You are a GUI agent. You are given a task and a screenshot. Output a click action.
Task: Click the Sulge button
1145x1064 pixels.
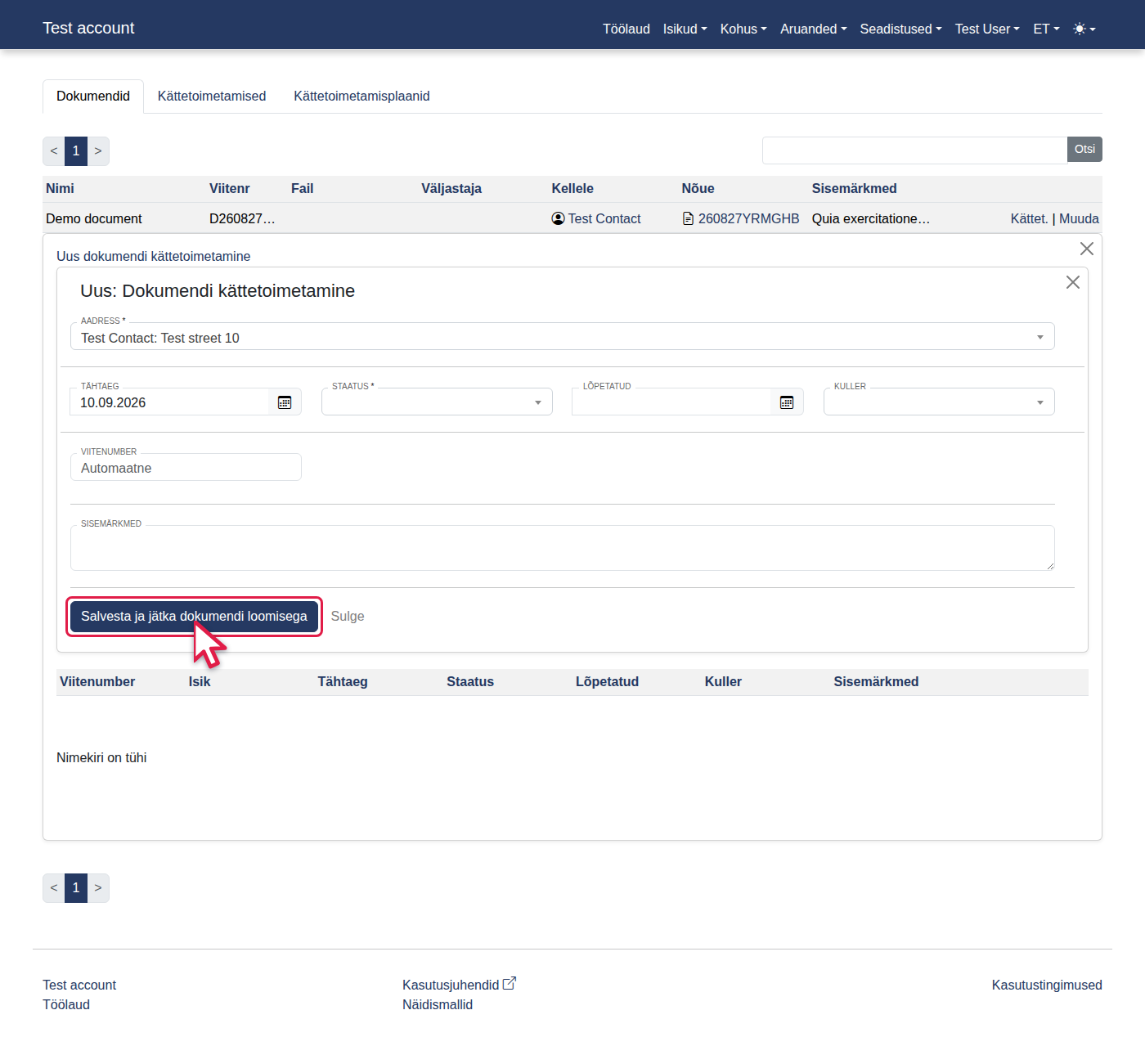[348, 616]
